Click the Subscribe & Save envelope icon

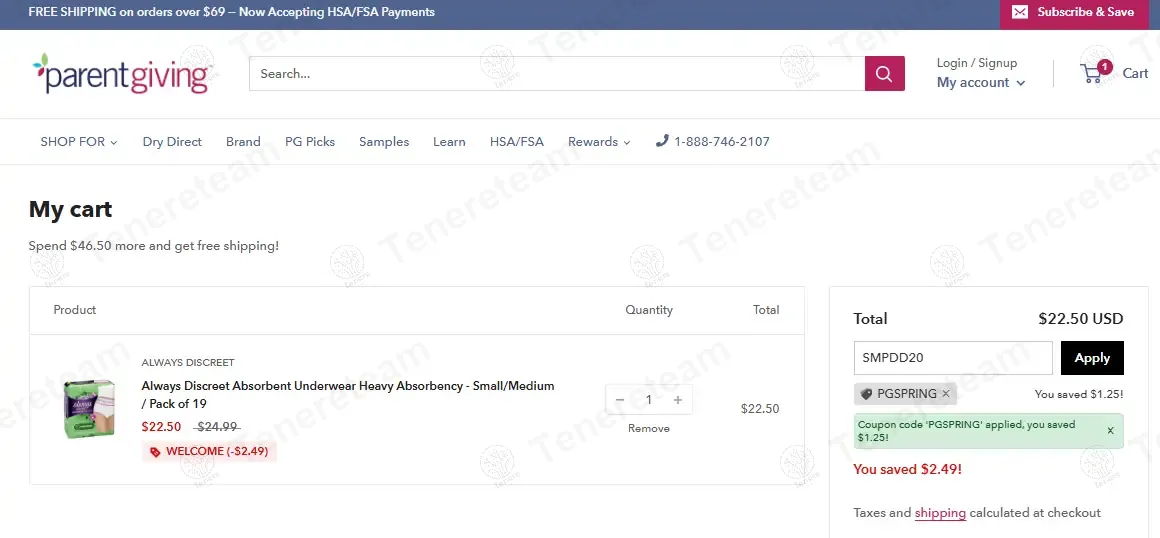[x=1019, y=12]
